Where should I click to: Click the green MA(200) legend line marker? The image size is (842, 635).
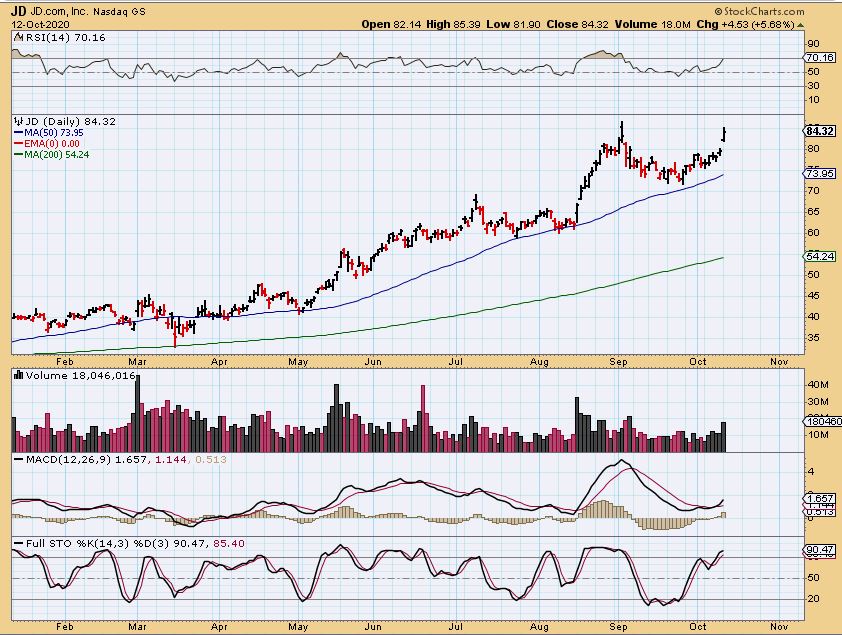[18, 155]
